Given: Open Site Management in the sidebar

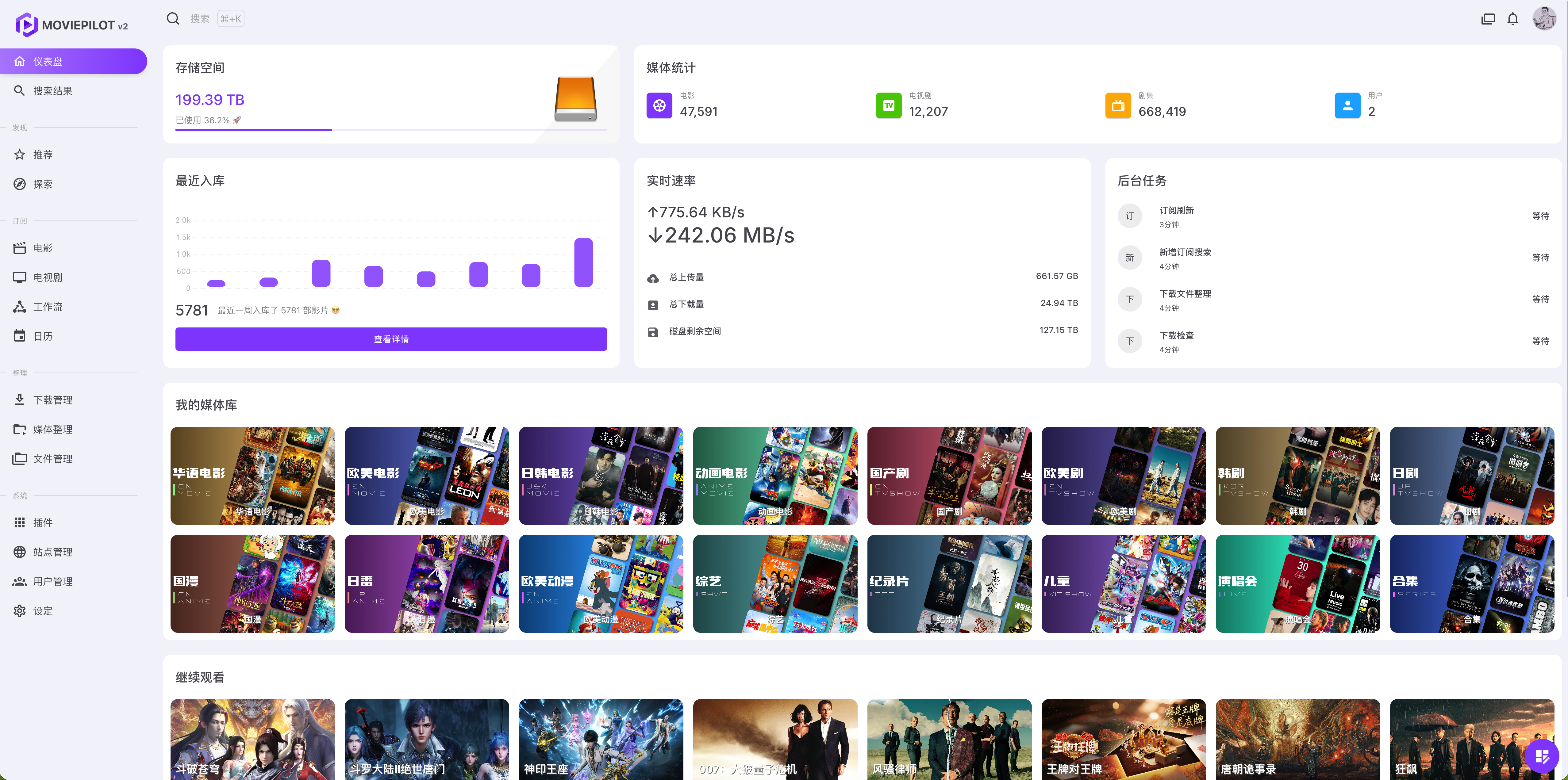Looking at the screenshot, I should click(52, 552).
